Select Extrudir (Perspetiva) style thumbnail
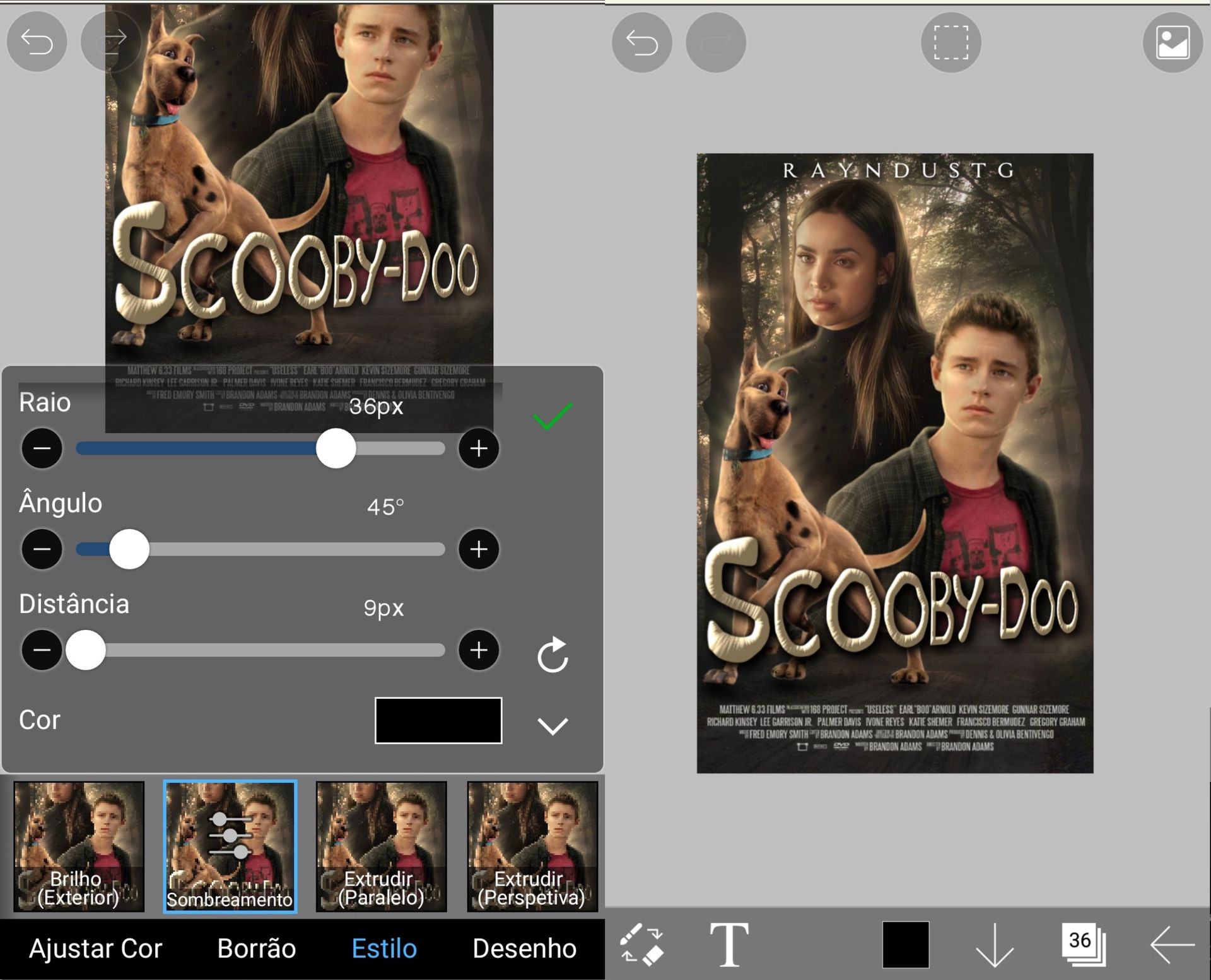 [x=532, y=846]
